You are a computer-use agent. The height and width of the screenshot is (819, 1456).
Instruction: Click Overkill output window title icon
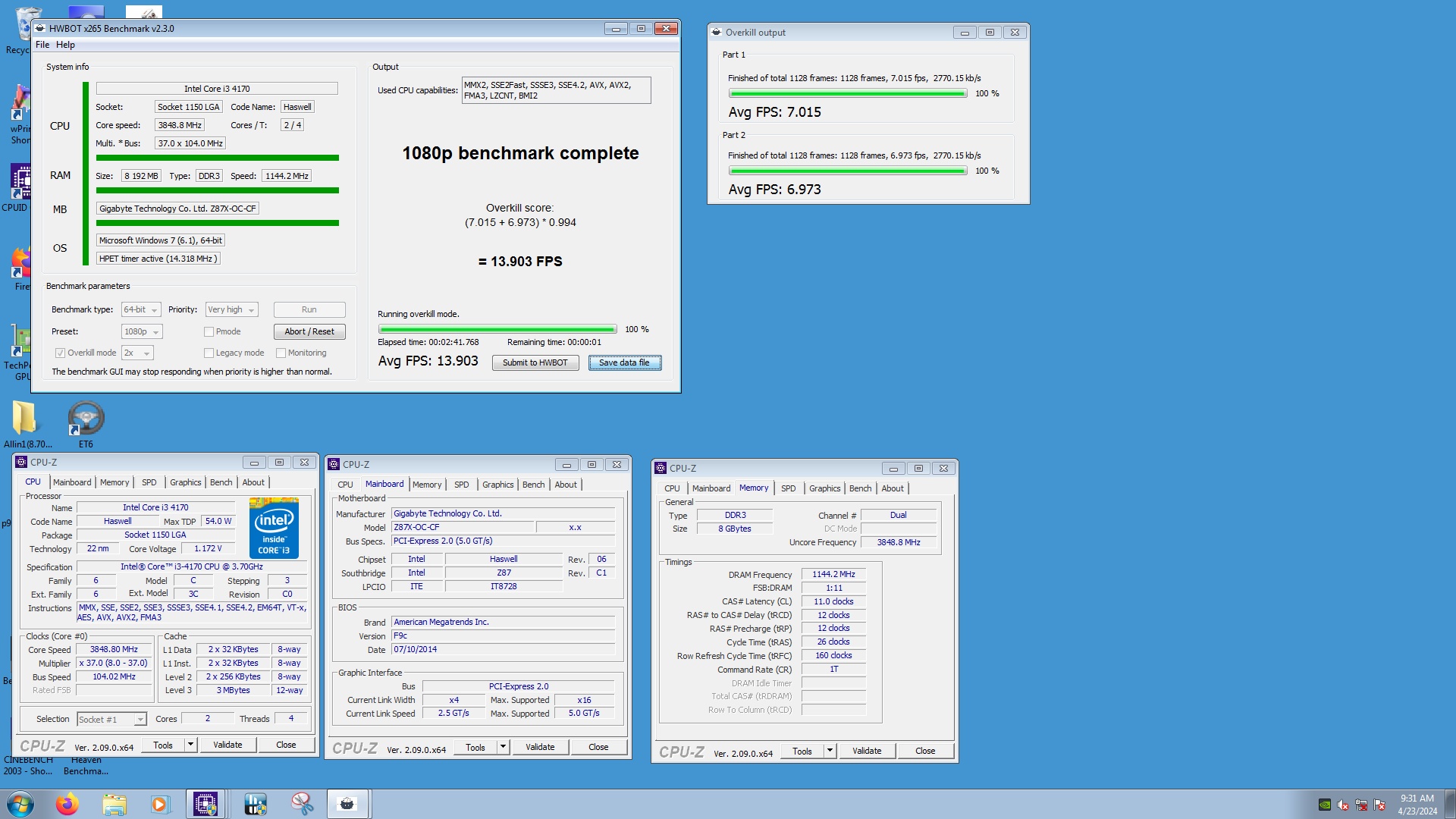coord(717,32)
